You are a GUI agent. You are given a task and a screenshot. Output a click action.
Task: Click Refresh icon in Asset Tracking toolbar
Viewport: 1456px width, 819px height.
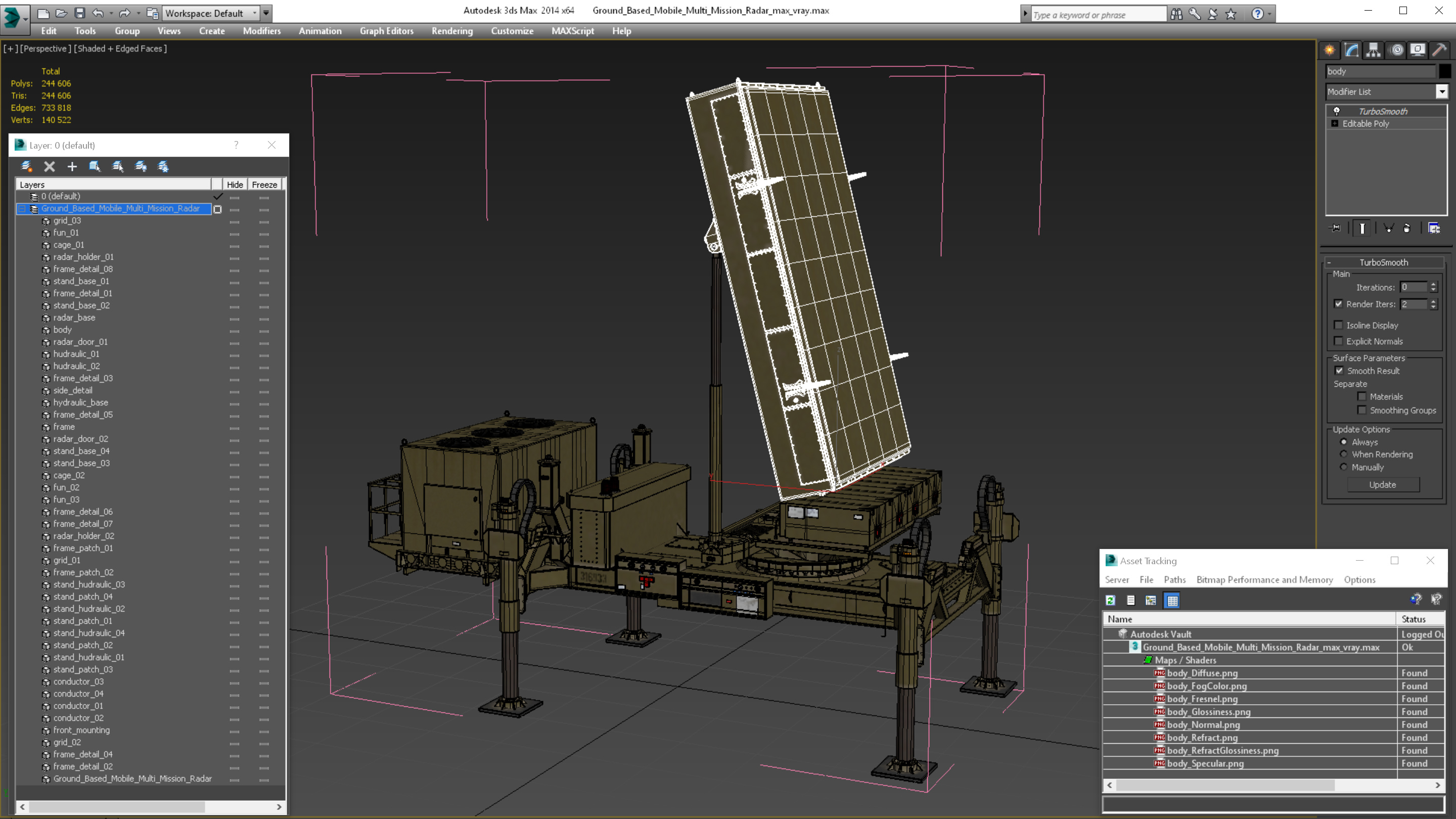(x=1111, y=600)
